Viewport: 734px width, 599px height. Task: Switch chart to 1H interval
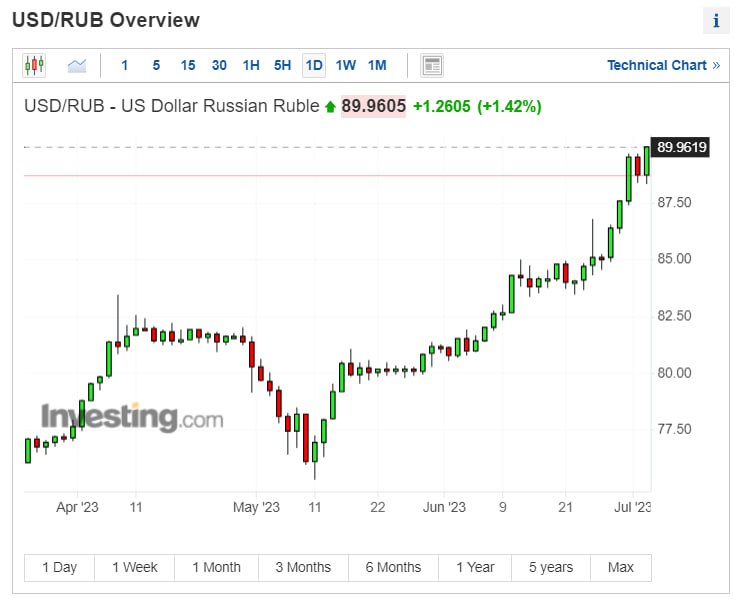(251, 66)
